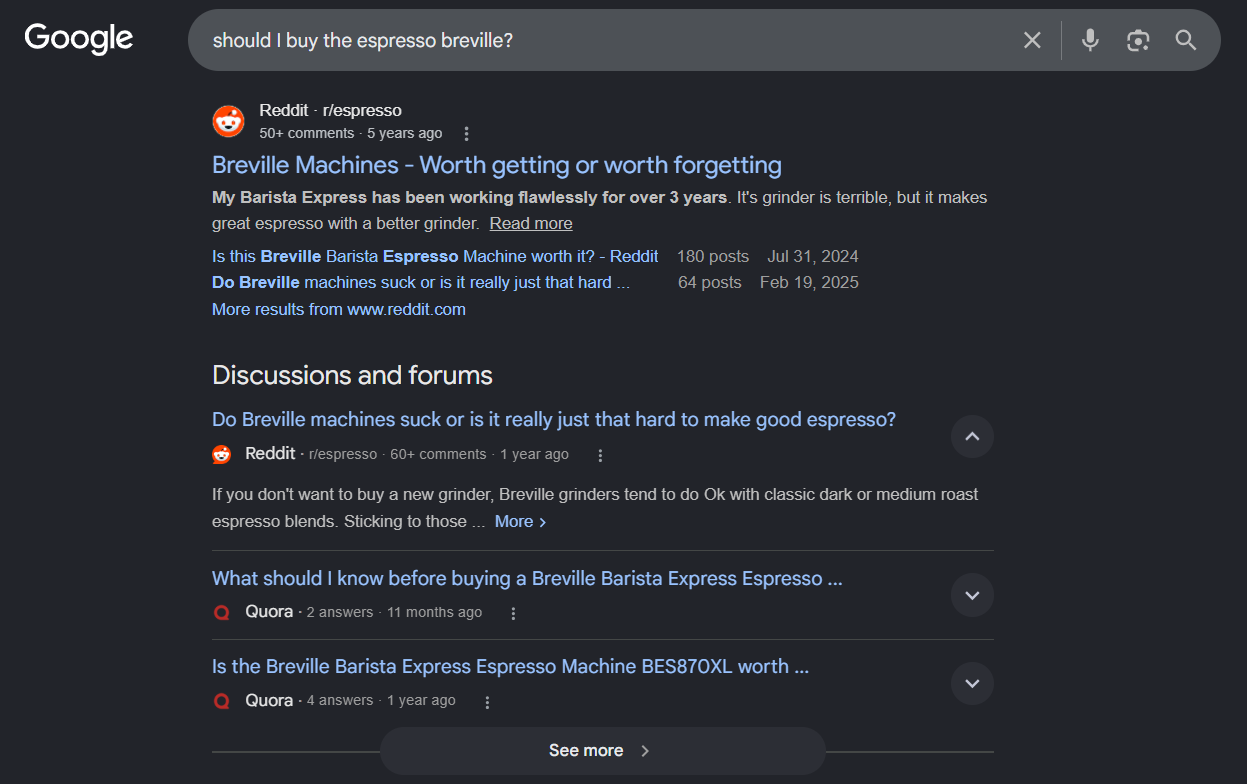Open options menu beside Quora '4 answers'

(x=487, y=702)
